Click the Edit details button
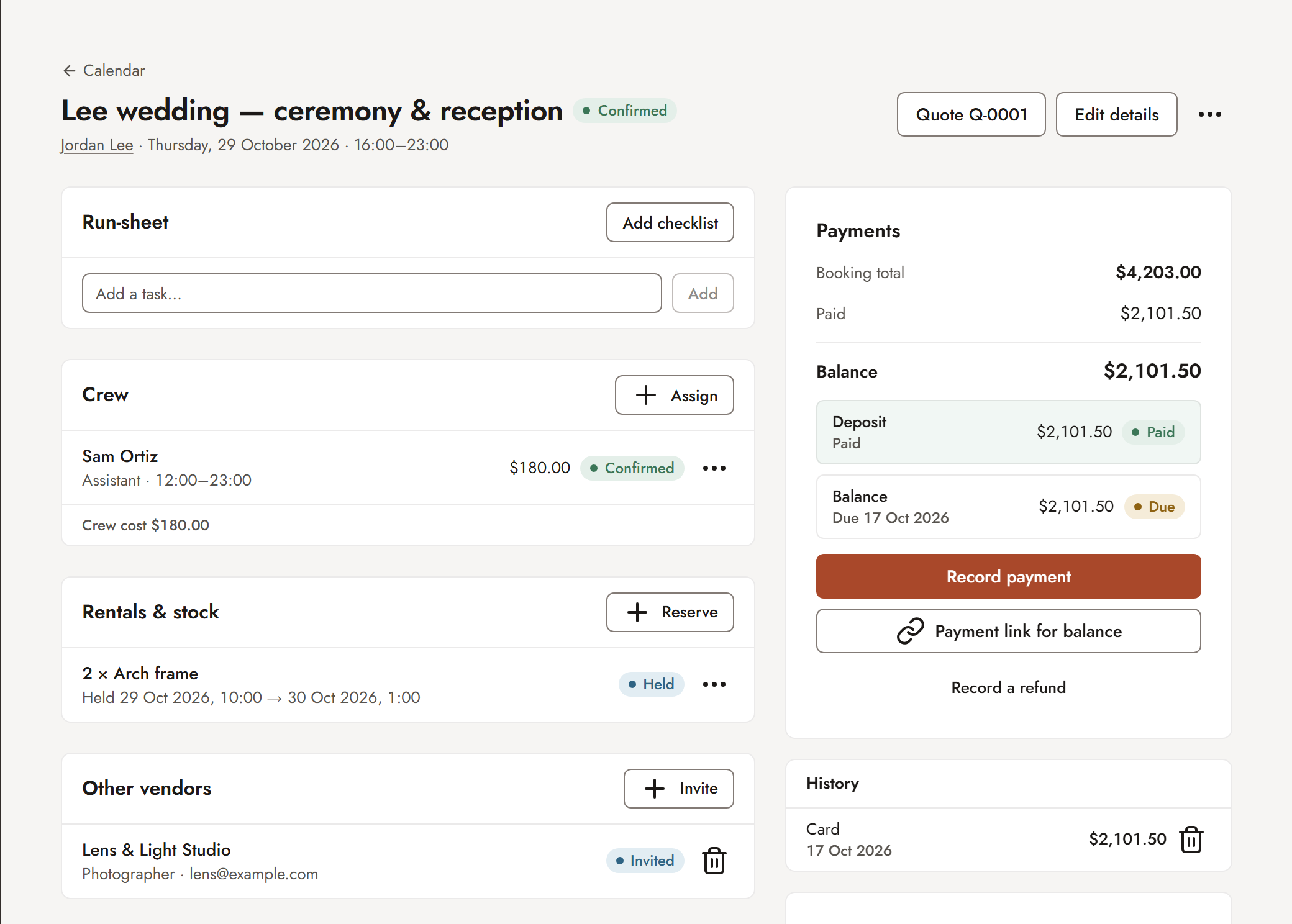Screen dimensions: 1292x924 1116,114
